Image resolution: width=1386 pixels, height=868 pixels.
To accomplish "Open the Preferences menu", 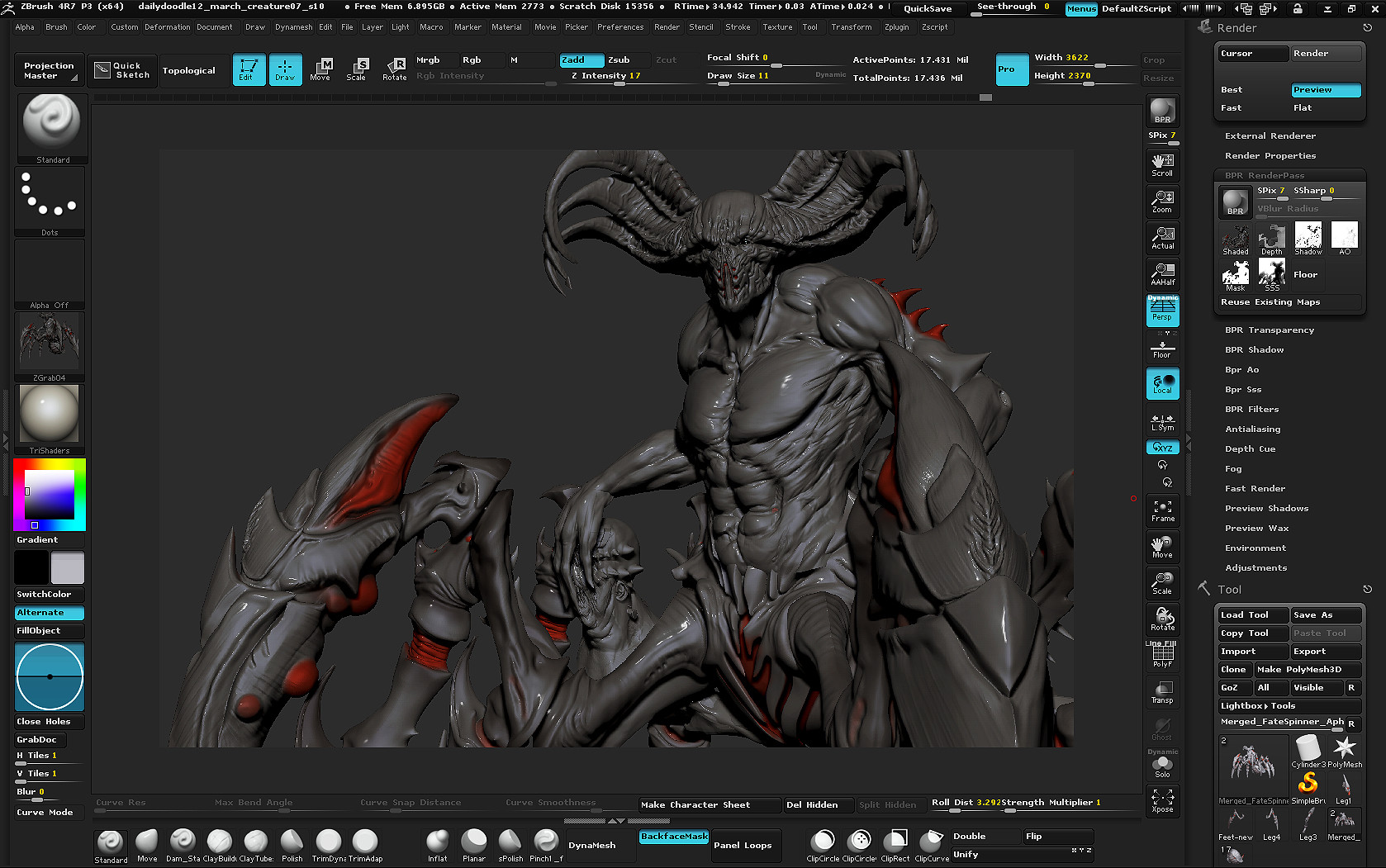I will point(620,27).
